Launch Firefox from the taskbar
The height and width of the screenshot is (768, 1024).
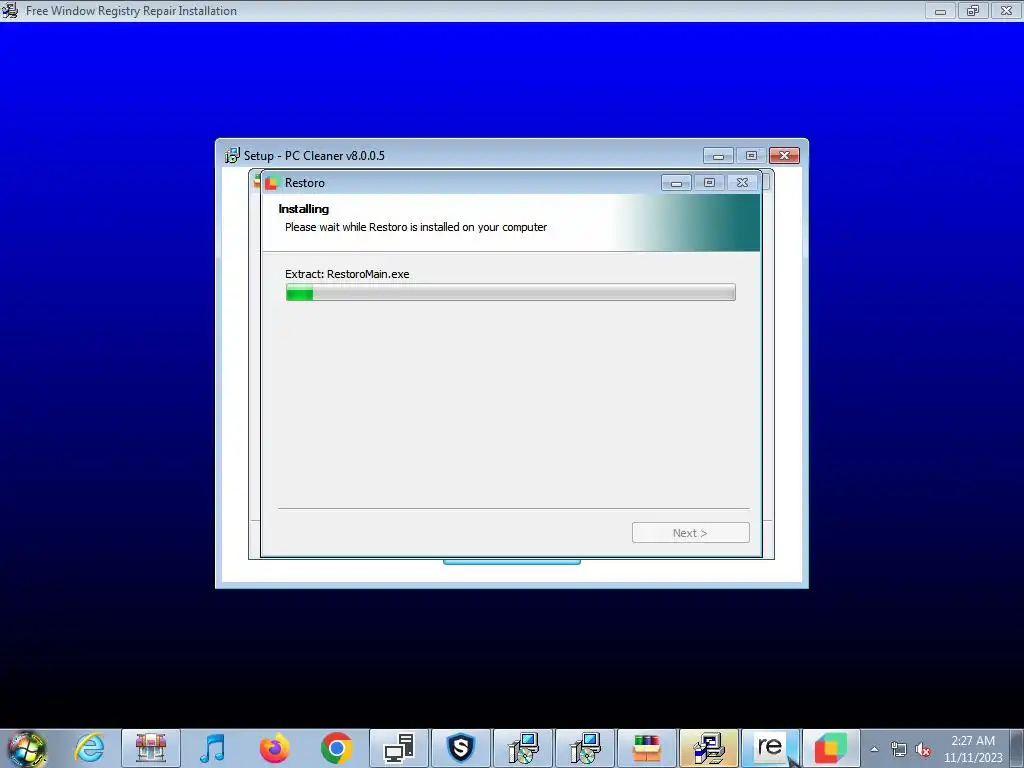[x=274, y=748]
